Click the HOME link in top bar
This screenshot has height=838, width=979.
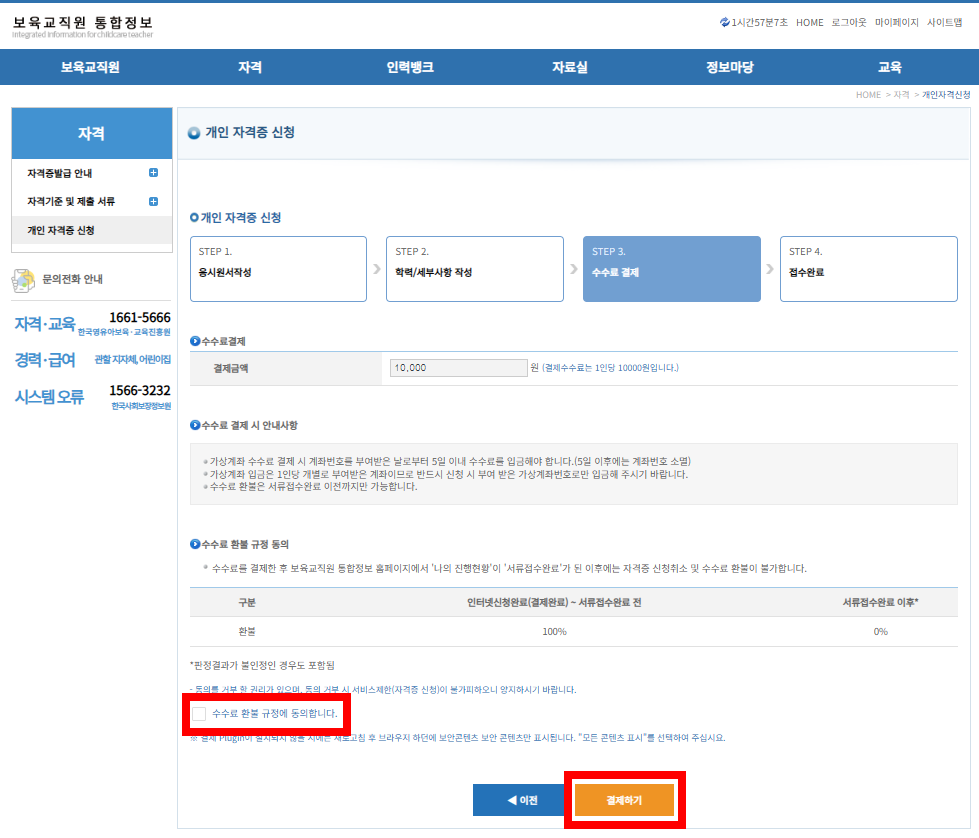pyautogui.click(x=810, y=22)
